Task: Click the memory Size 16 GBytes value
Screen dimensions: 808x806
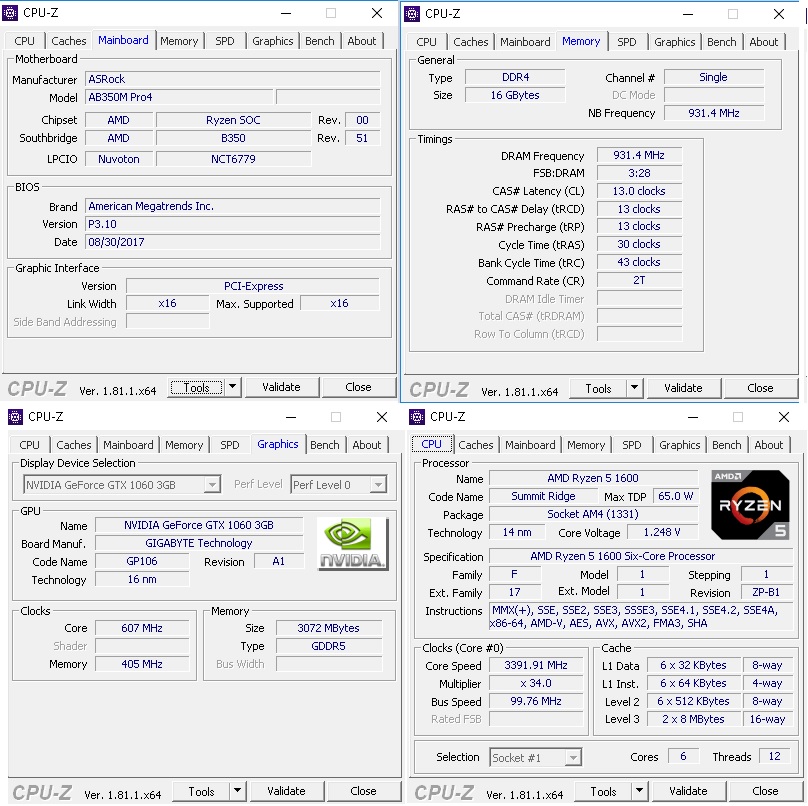Action: 515,95
